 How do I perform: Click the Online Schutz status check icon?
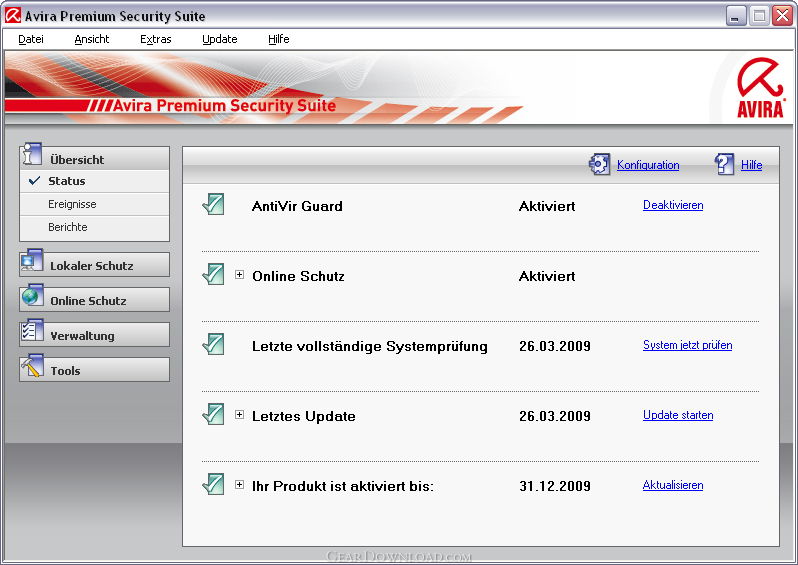tap(213, 274)
